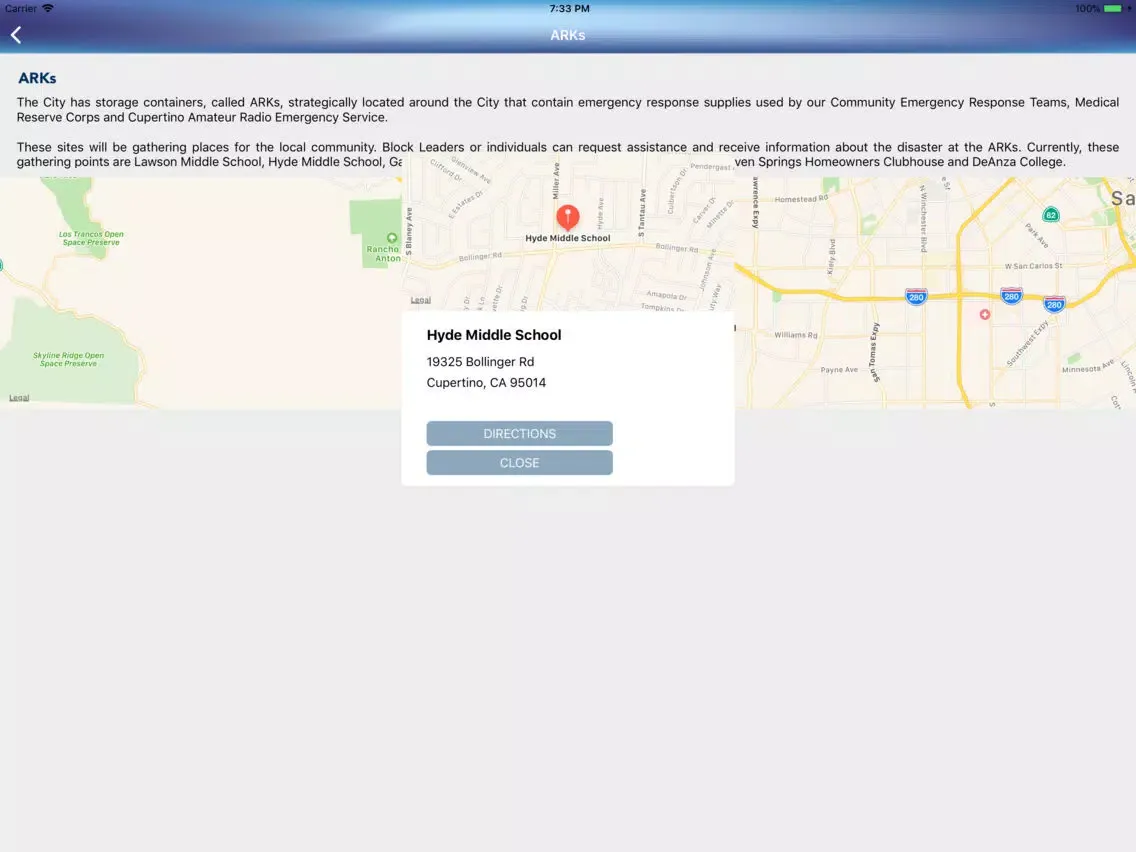Image resolution: width=1136 pixels, height=852 pixels.
Task: Tap the 7:33 PM clock in status bar
Action: 569,9
